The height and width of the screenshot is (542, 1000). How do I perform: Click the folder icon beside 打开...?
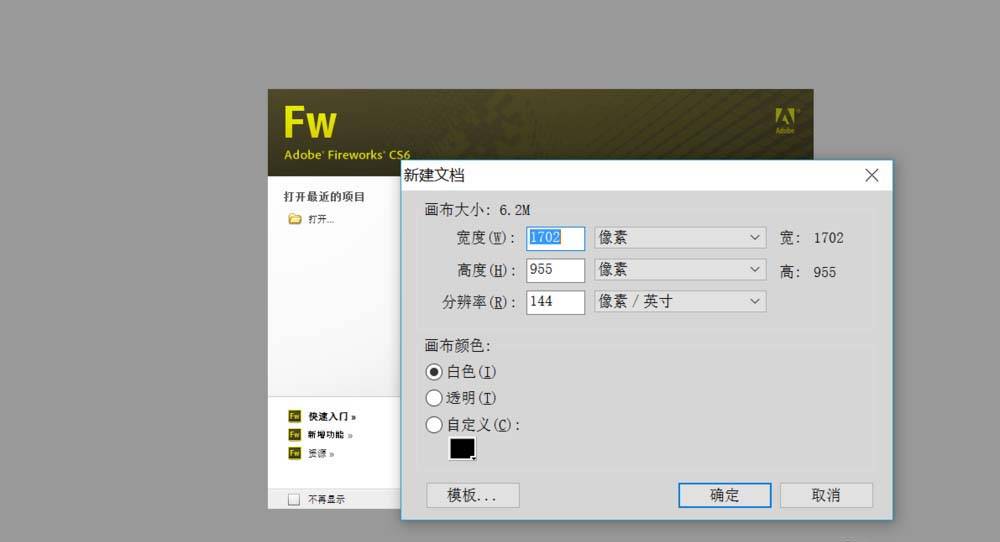coord(295,219)
